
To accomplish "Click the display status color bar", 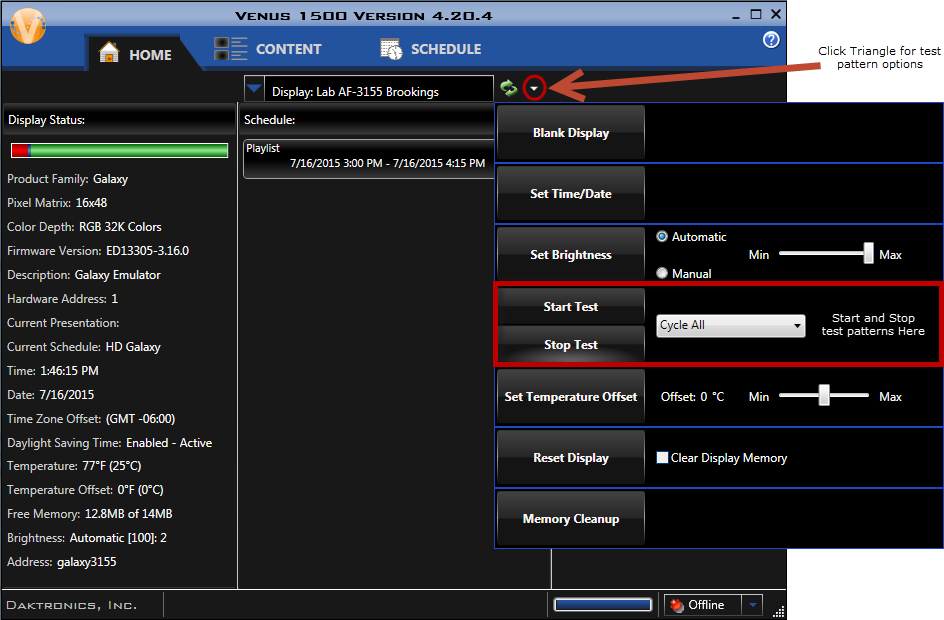I will [x=119, y=150].
